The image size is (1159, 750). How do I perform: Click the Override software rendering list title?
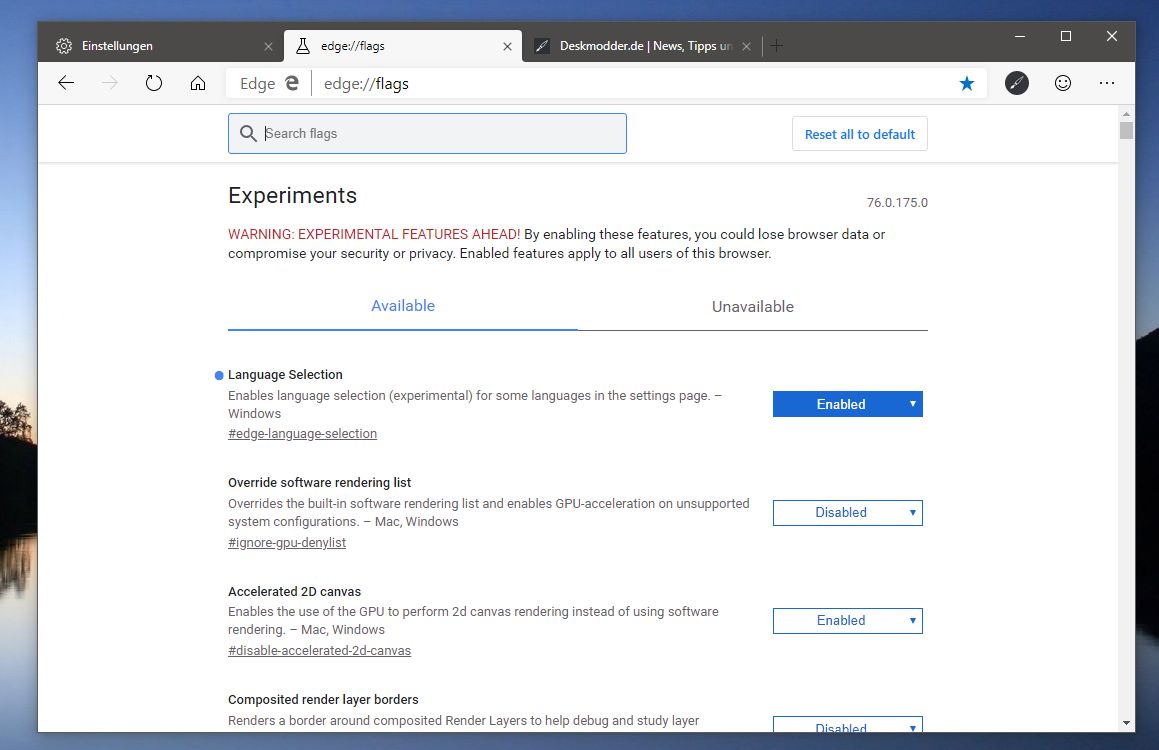point(319,483)
